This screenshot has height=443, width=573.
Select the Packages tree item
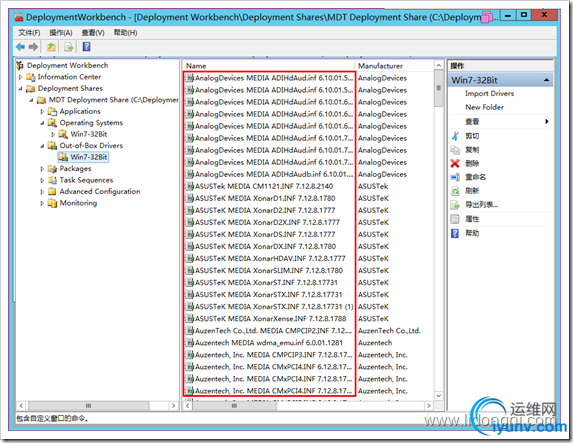[75, 169]
